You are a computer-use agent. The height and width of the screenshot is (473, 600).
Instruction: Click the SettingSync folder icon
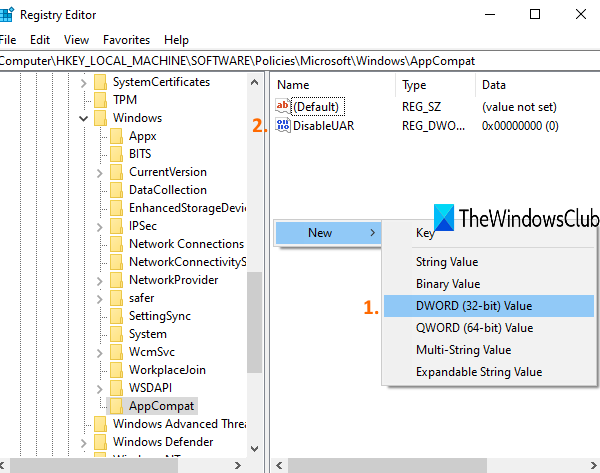click(x=117, y=316)
